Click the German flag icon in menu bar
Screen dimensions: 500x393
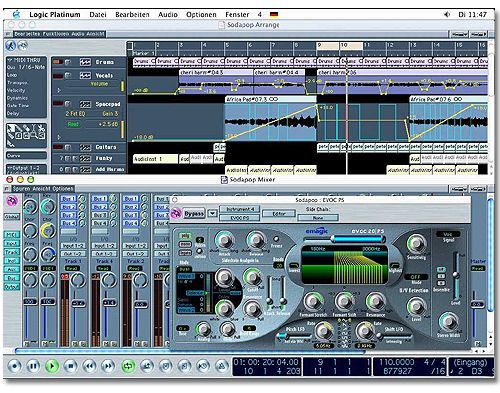tap(274, 14)
